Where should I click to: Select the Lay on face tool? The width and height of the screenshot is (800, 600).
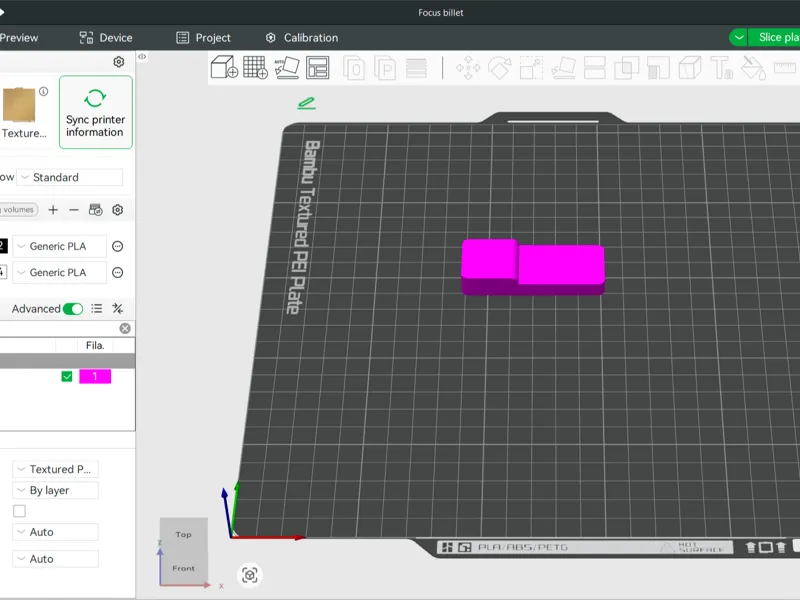[x=563, y=68]
